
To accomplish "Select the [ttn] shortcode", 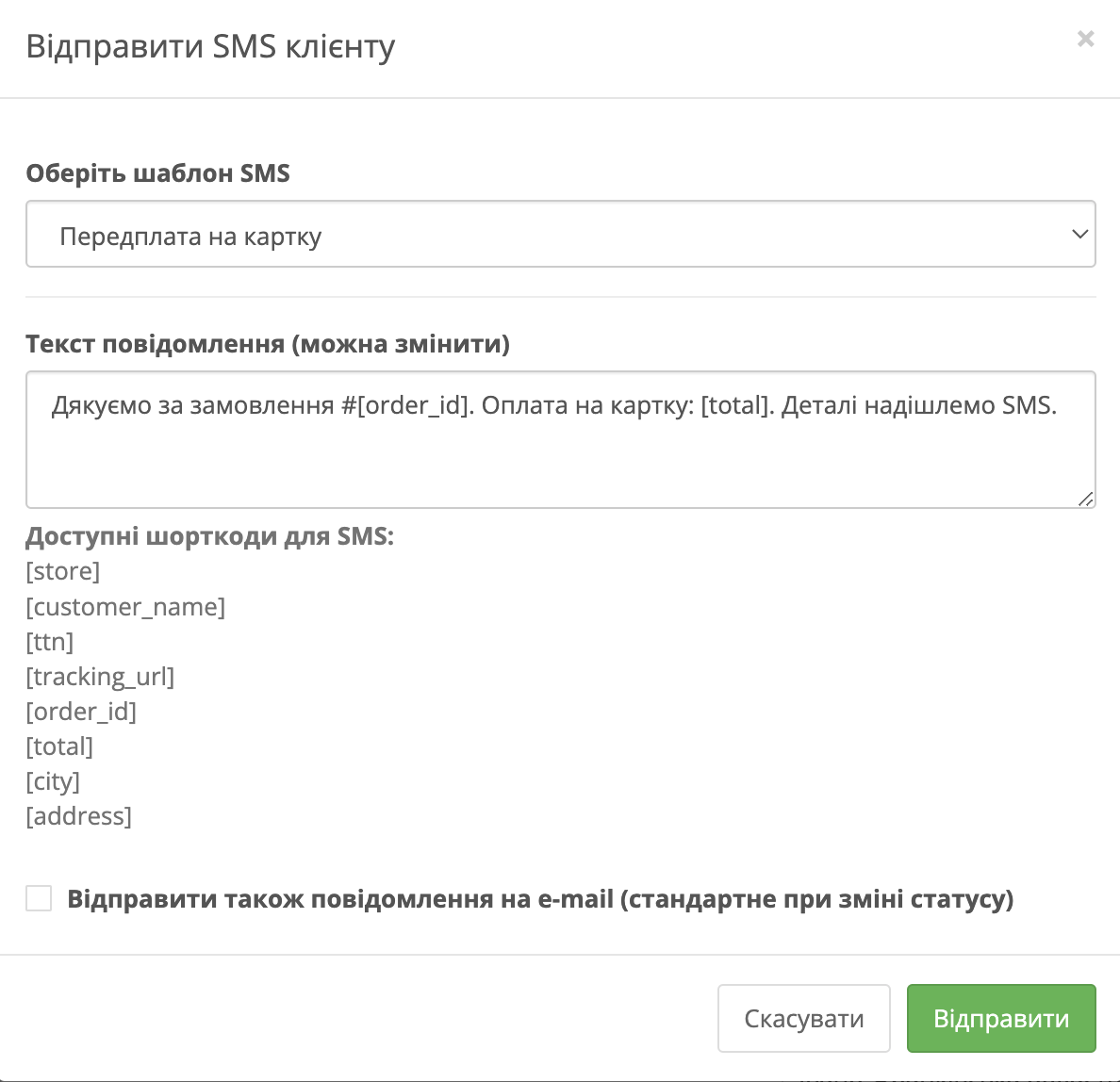I will pos(50,642).
